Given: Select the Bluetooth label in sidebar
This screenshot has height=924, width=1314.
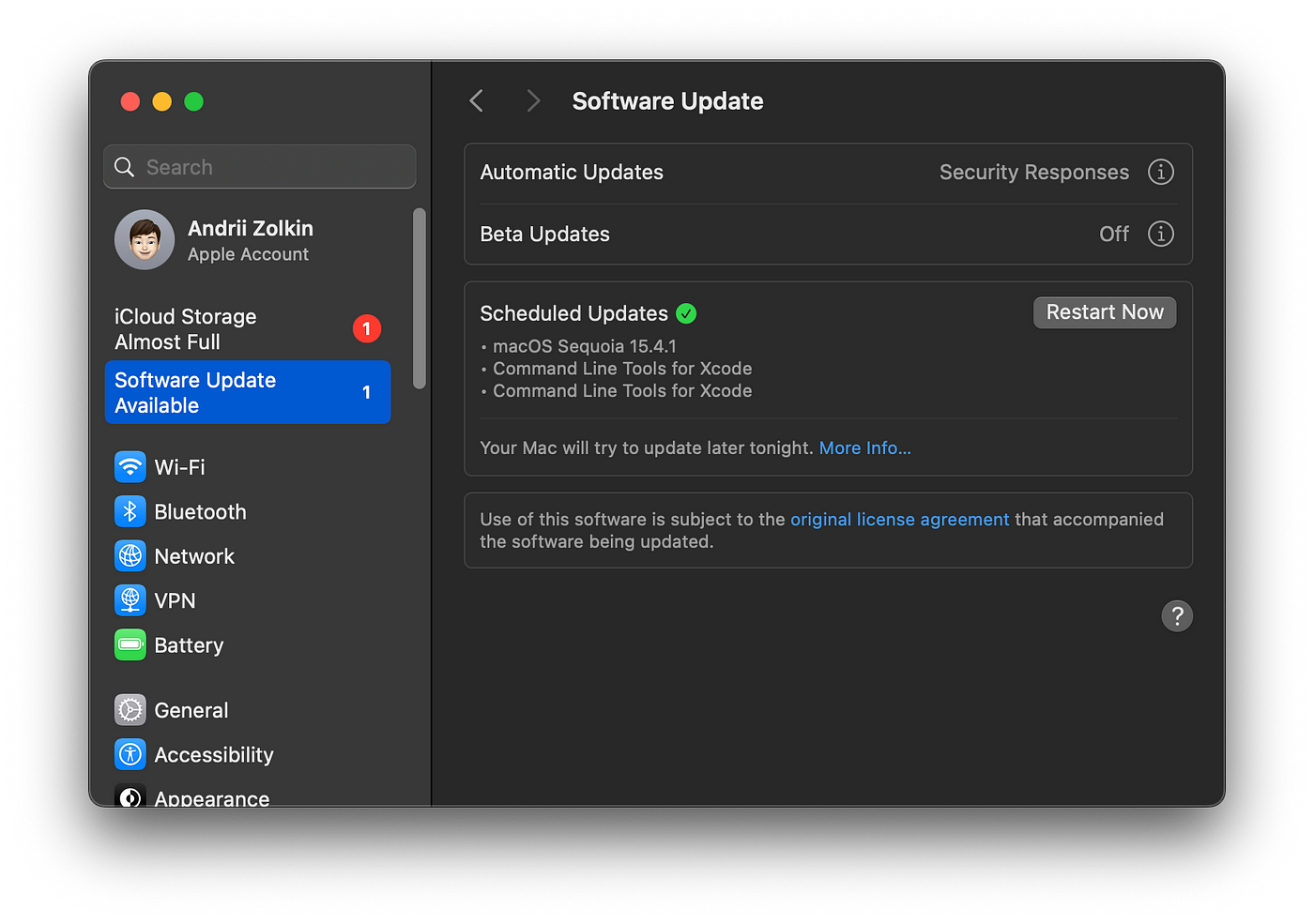Looking at the screenshot, I should [201, 512].
